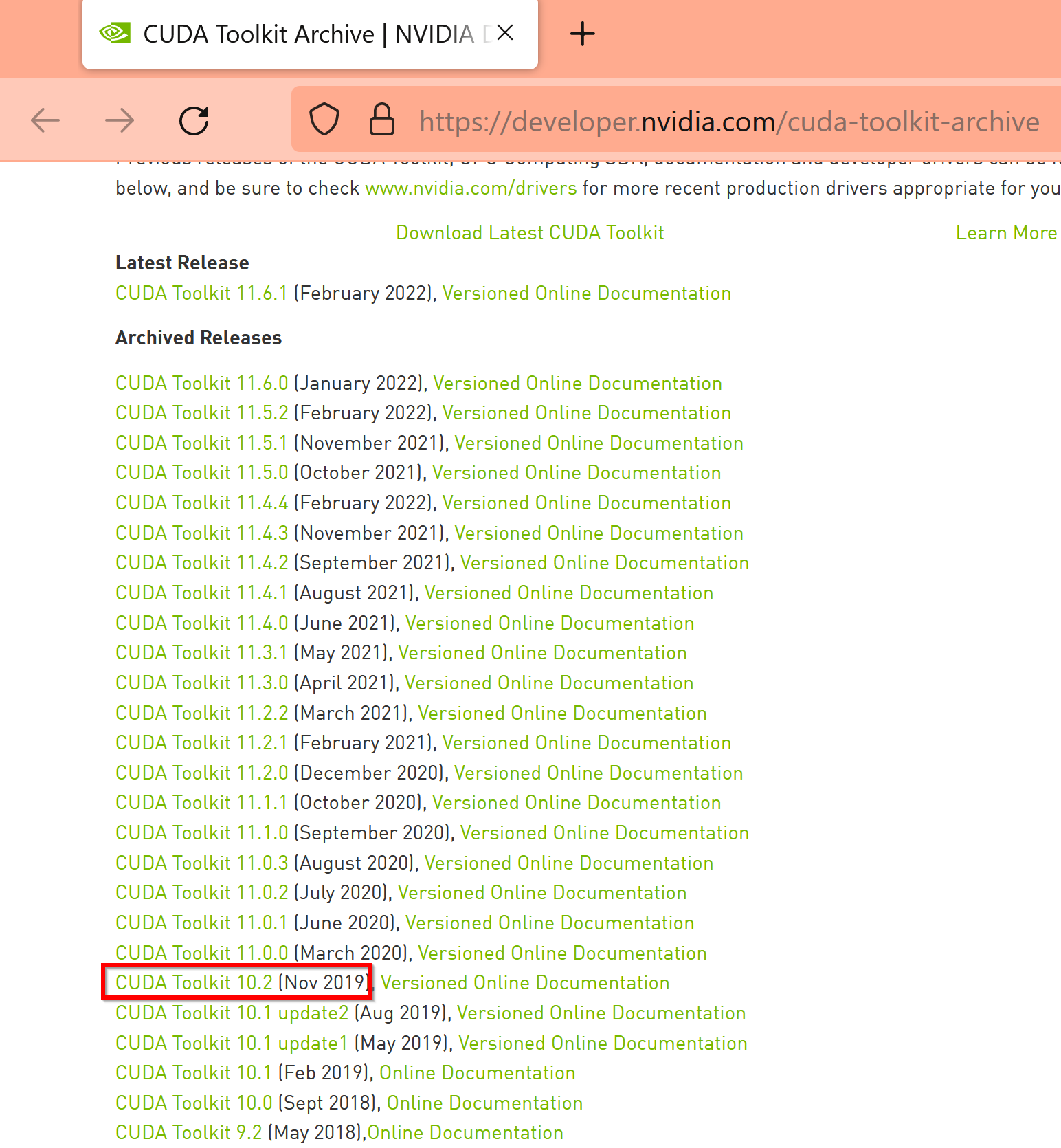Open documentation link for 11.0.0 March 2020
1061x1148 pixels.
click(x=562, y=953)
